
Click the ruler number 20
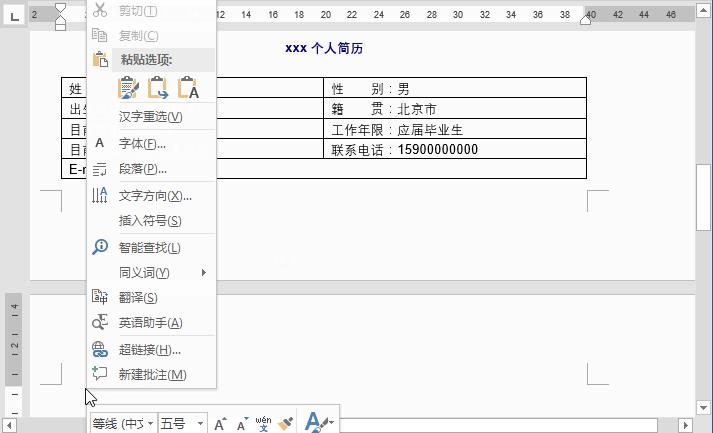[x=326, y=15]
